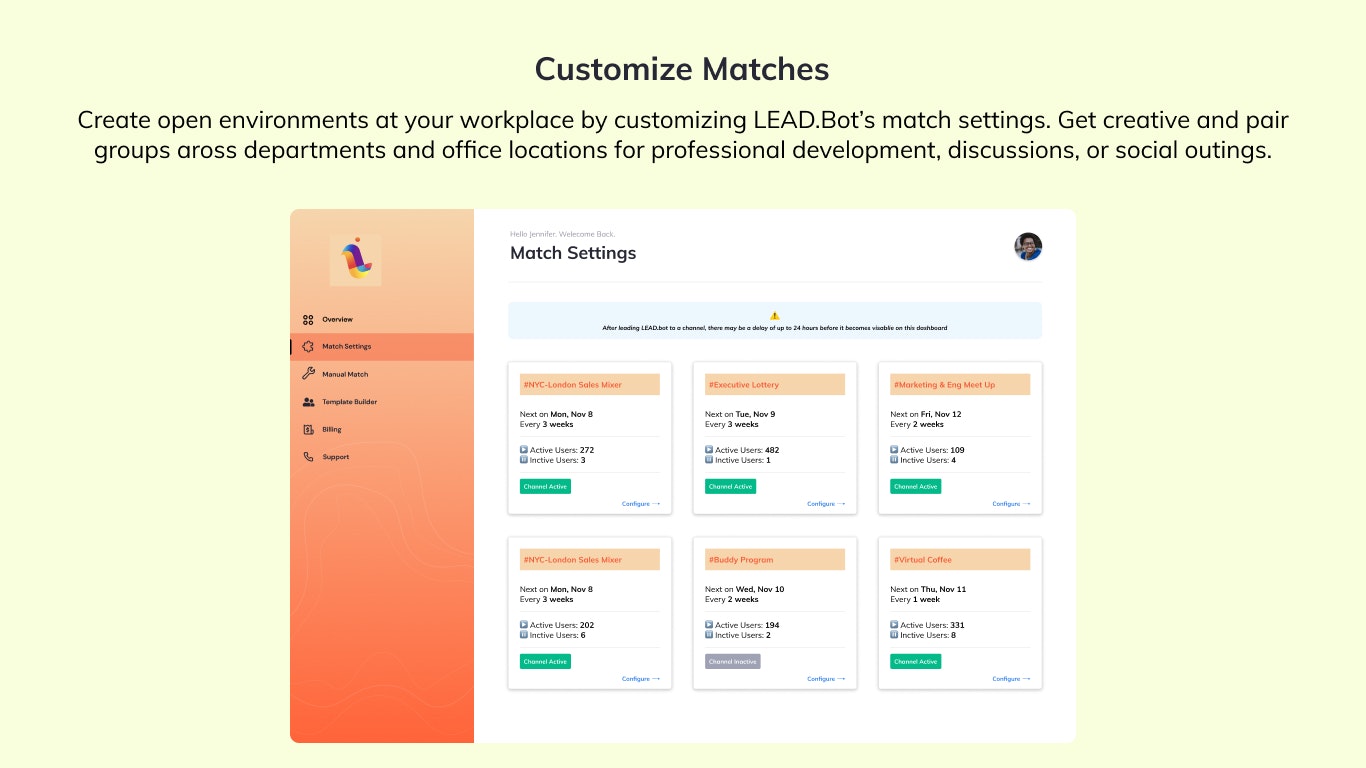Click "Every 1 week" in Virtual Coffee card

pos(915,600)
